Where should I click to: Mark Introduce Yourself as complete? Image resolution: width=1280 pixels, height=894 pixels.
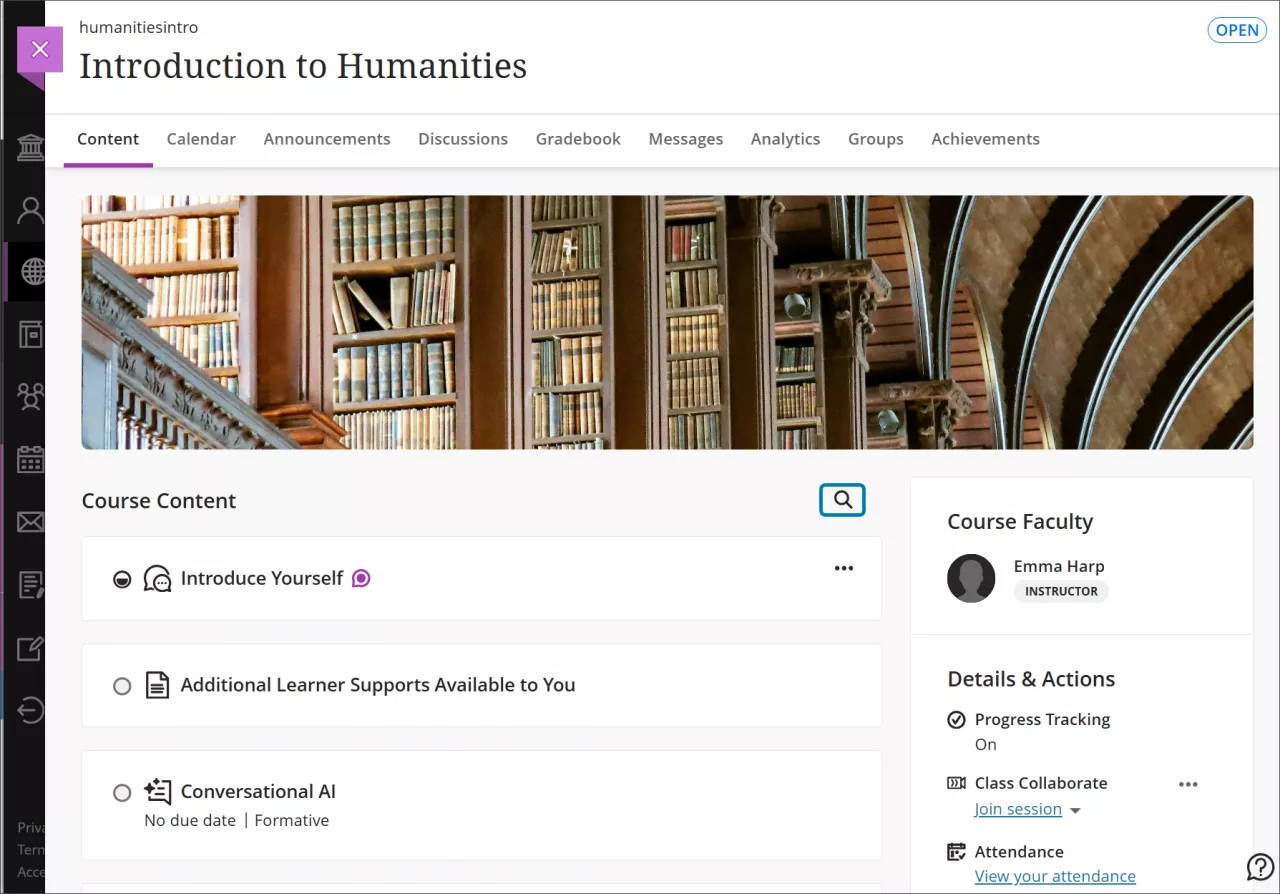tap(122, 578)
